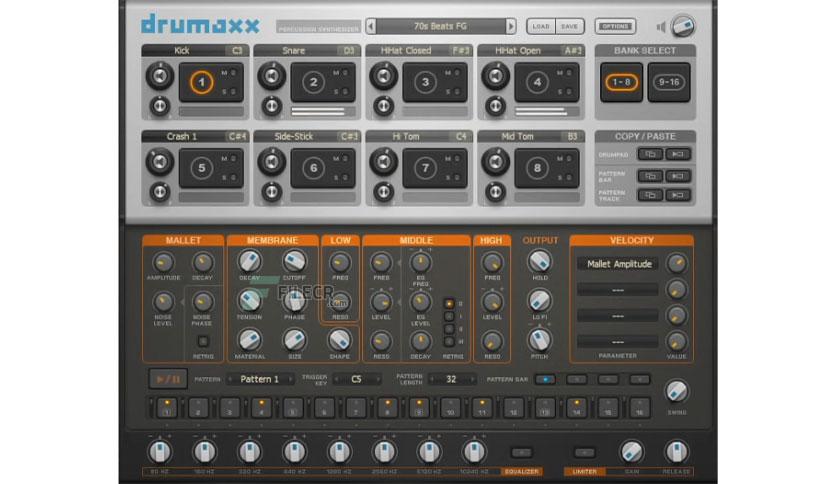836x484 pixels.
Task: Switch to bank 9-16
Action: pos(669,83)
